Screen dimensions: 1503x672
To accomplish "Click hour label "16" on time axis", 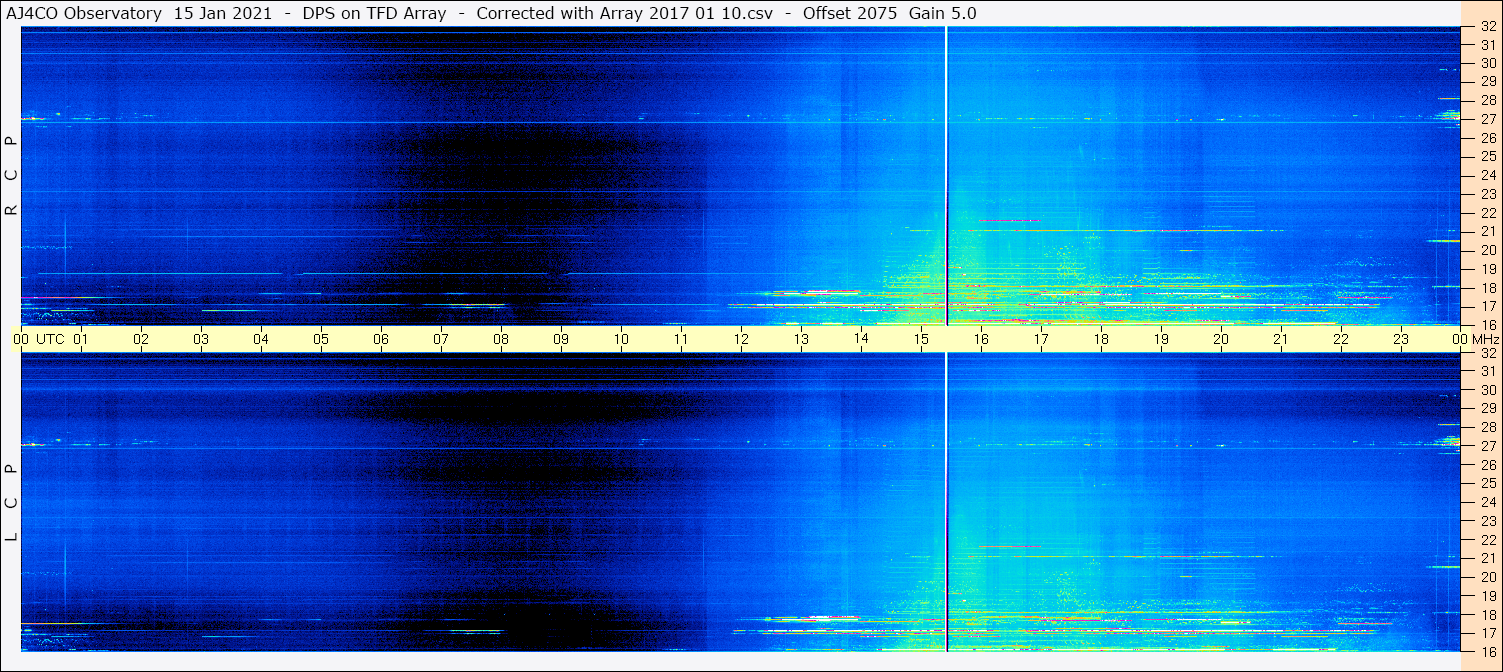I will pyautogui.click(x=981, y=339).
